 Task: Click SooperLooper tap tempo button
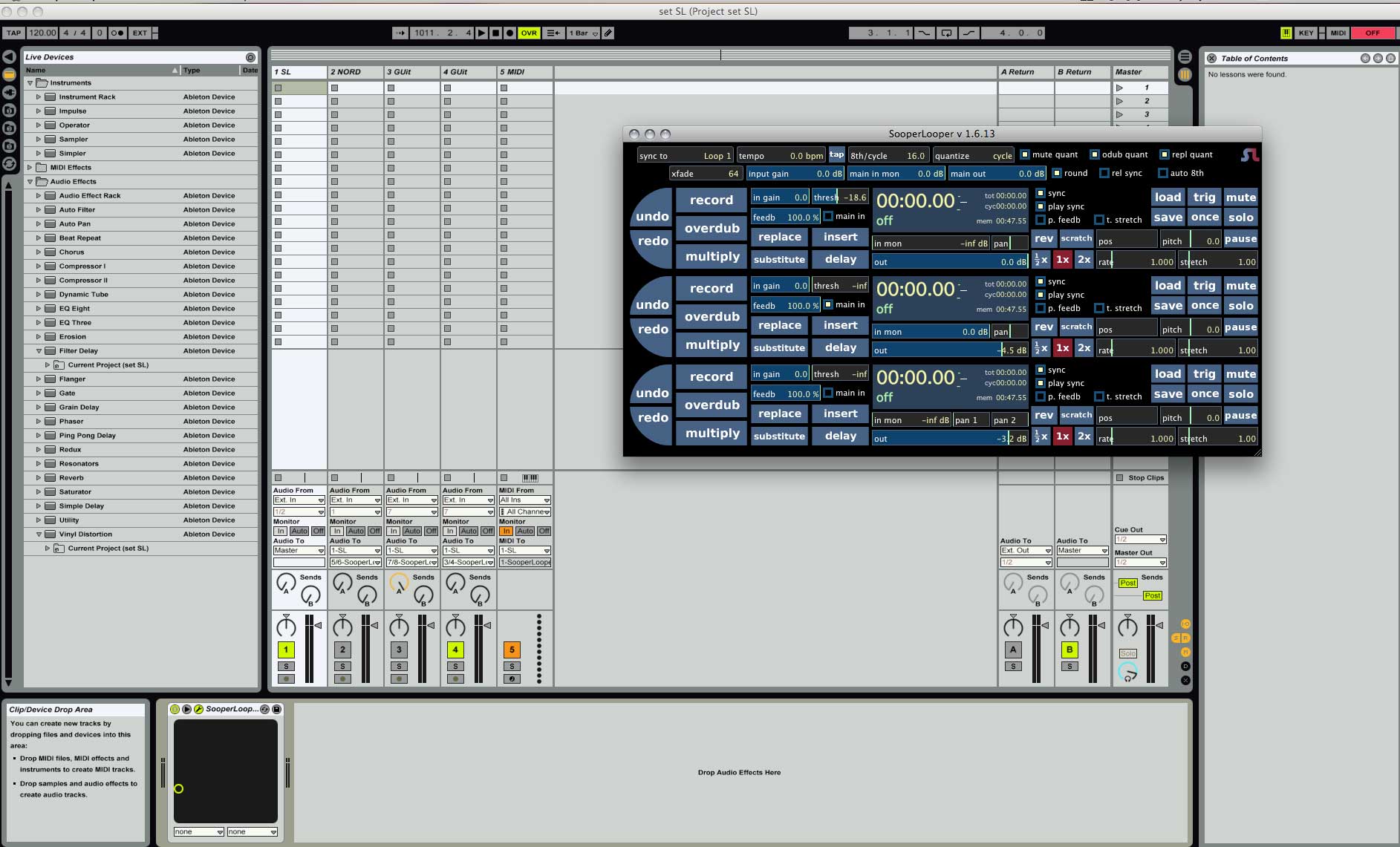(x=837, y=154)
